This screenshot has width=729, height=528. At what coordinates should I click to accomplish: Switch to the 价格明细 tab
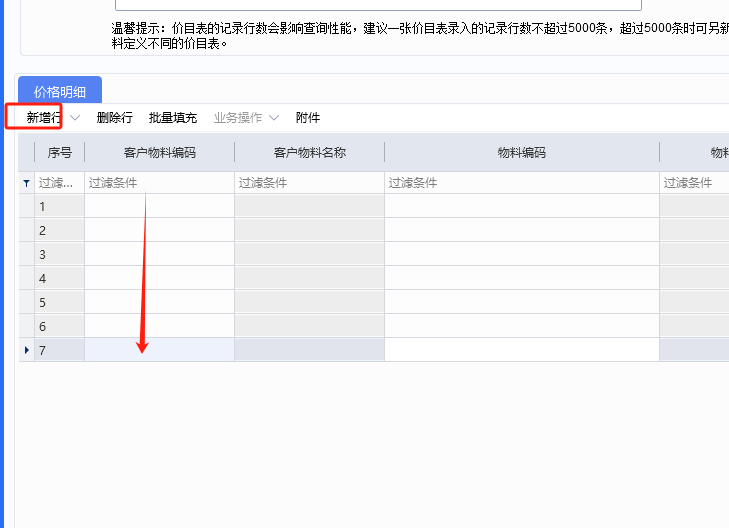coord(60,92)
